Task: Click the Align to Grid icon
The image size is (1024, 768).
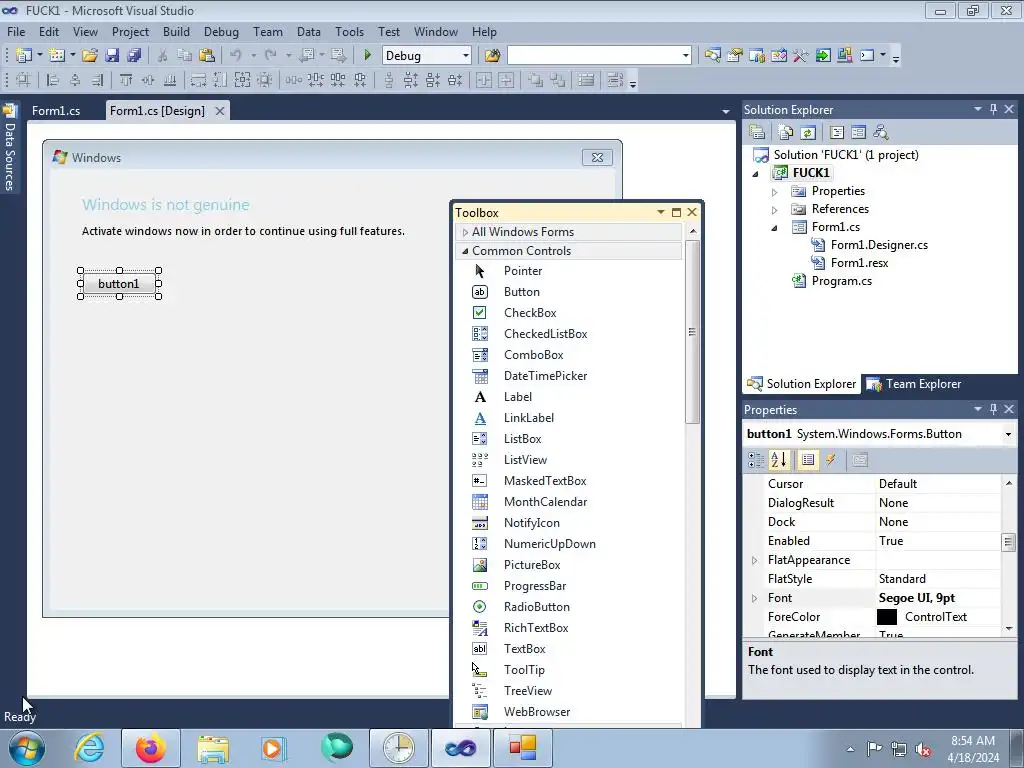Action: tap(23, 80)
